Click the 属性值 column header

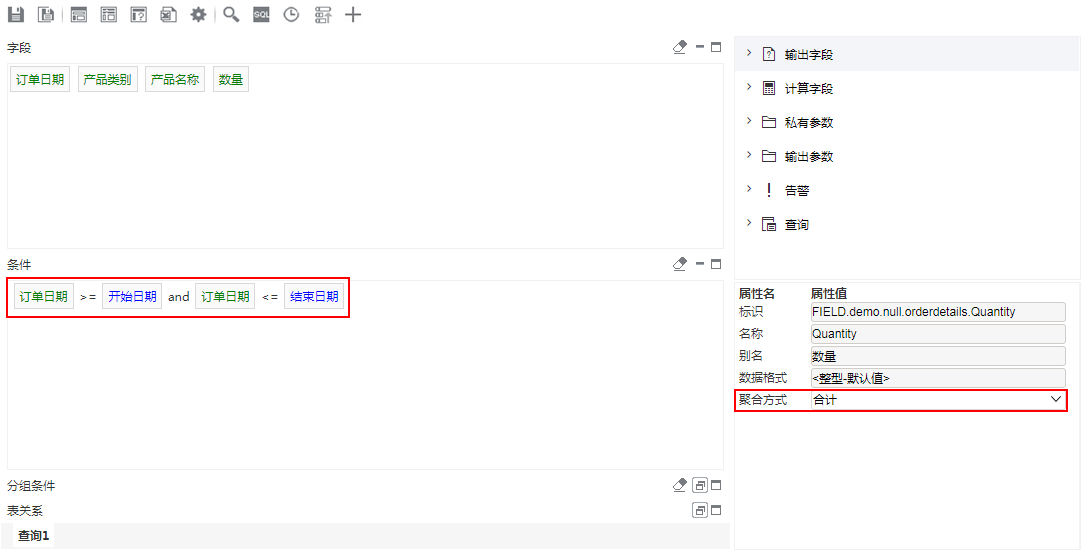pos(829,293)
